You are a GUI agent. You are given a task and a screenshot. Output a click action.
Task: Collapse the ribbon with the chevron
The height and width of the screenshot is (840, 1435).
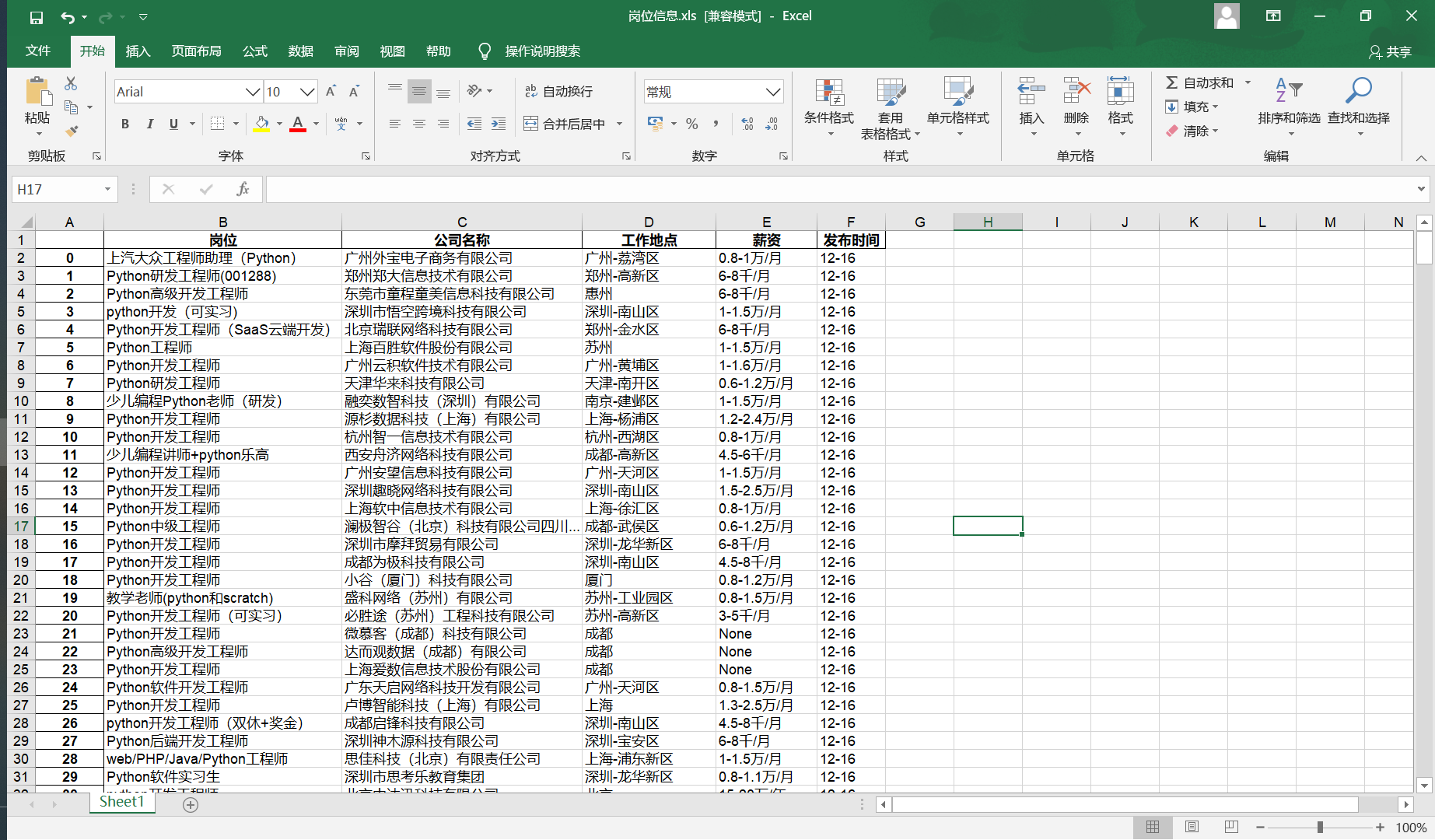1421,158
